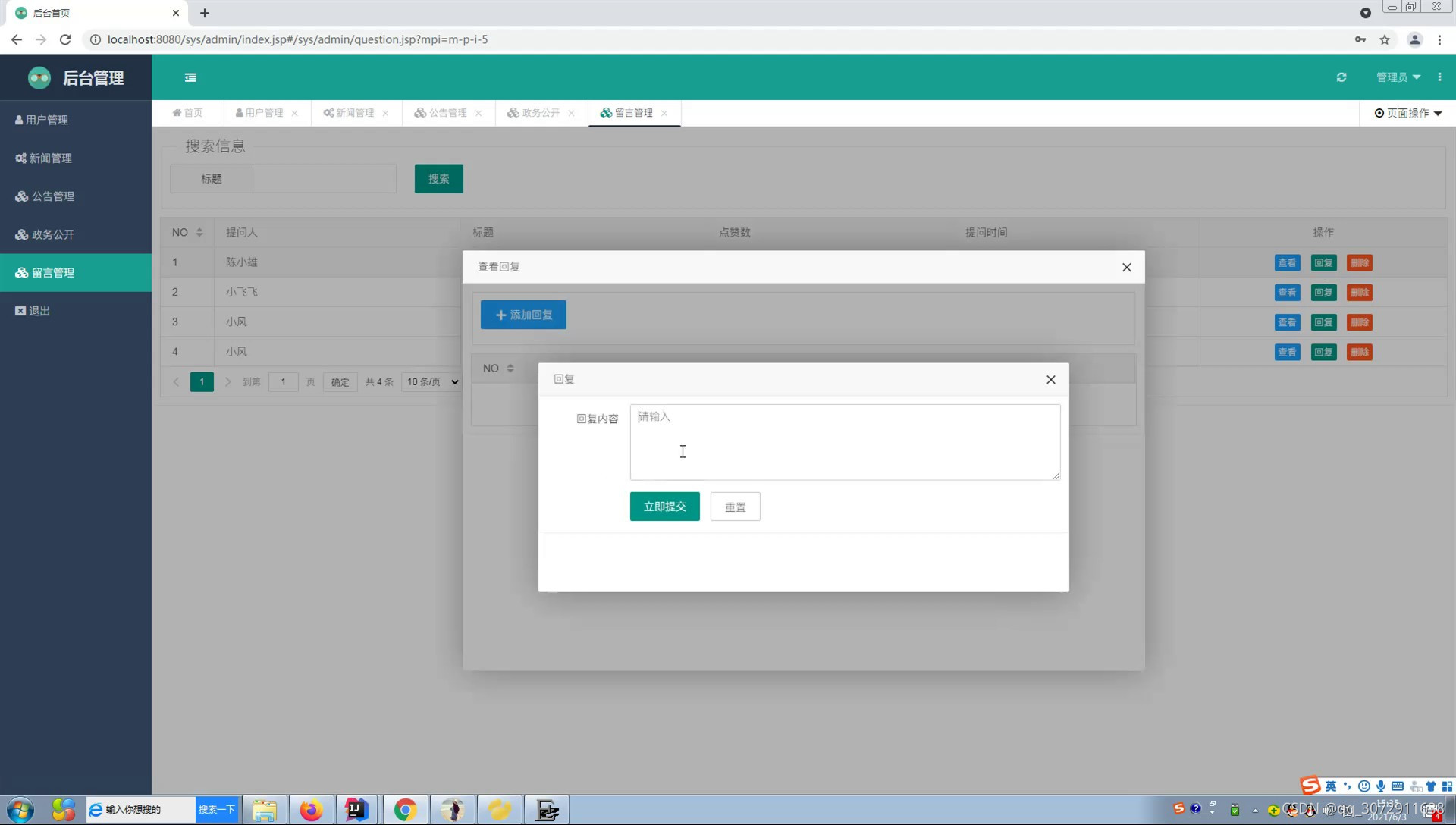Open the Chrome menu three dots
Viewport: 1456px width, 825px height.
(1439, 39)
